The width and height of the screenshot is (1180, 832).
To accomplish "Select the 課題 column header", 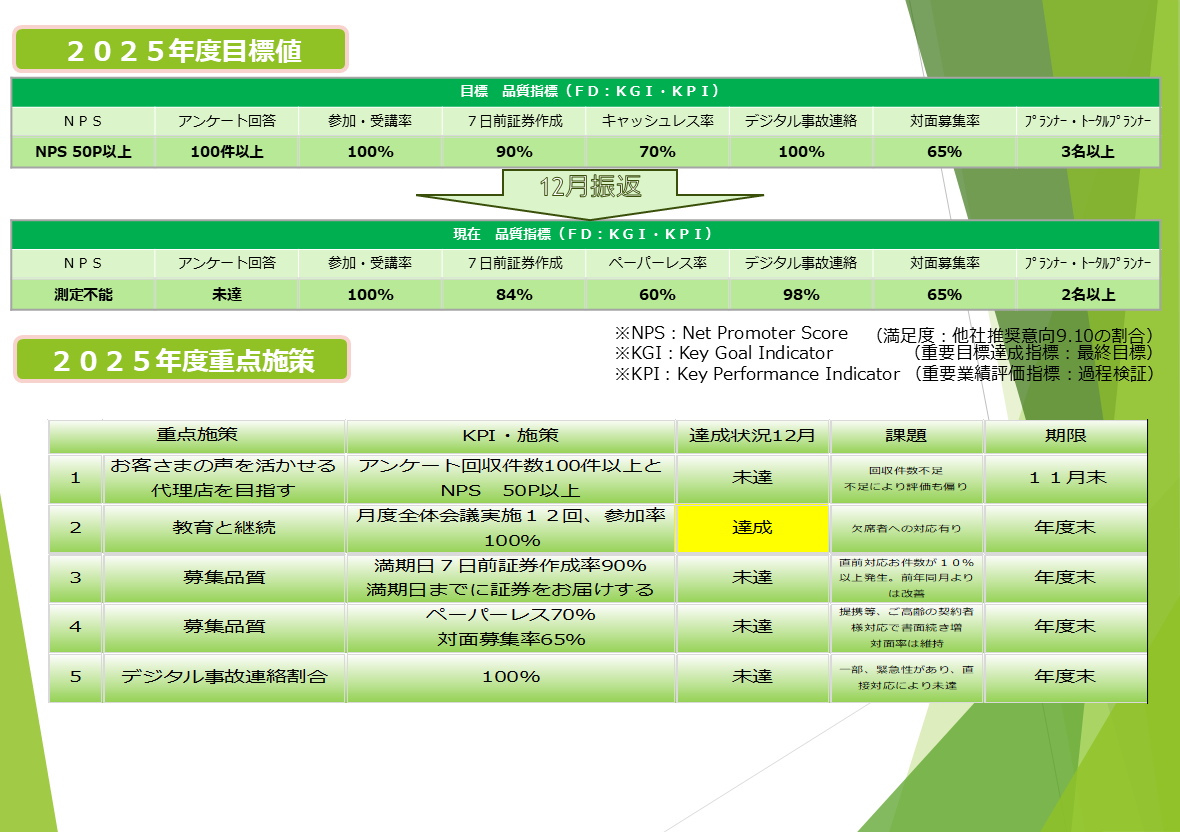I will pos(906,436).
